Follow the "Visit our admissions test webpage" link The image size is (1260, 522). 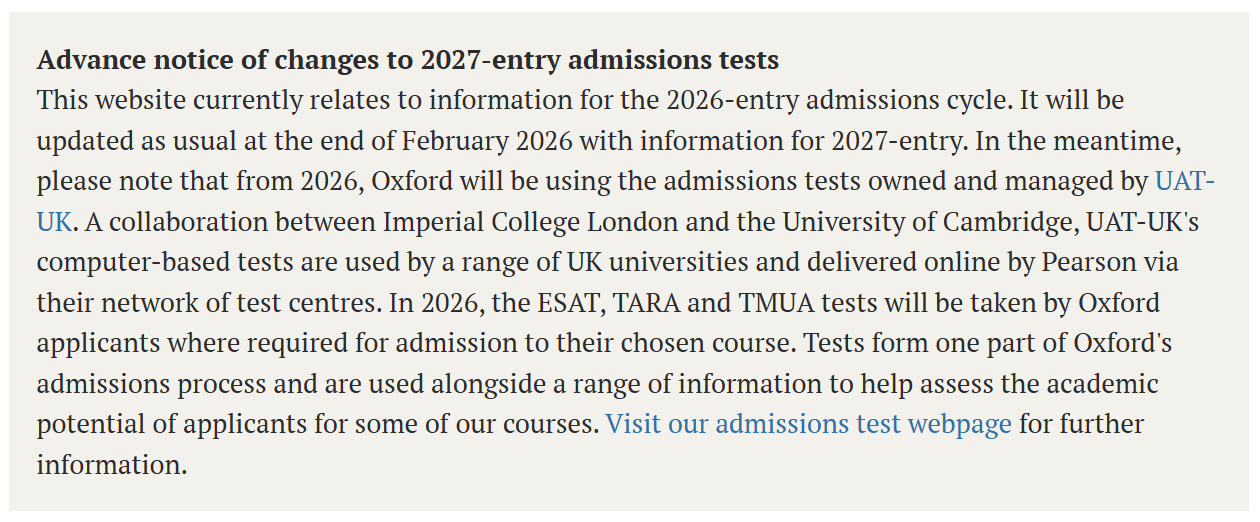point(808,424)
